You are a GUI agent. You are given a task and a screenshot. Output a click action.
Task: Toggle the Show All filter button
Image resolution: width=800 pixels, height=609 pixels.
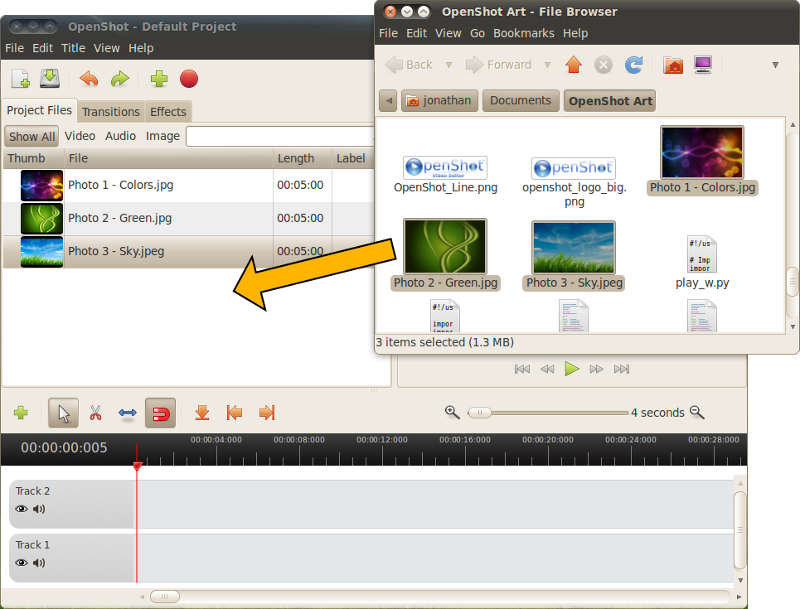32,137
